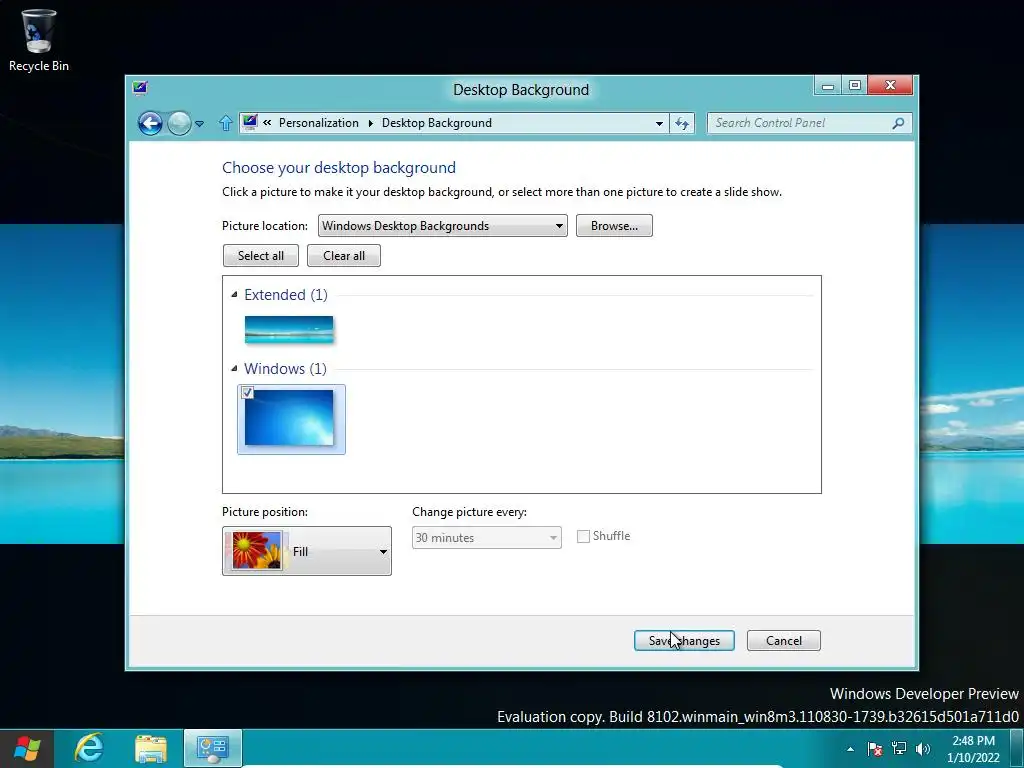The image size is (1024, 768).
Task: Collapse the Windows (1) group
Action: coord(234,368)
